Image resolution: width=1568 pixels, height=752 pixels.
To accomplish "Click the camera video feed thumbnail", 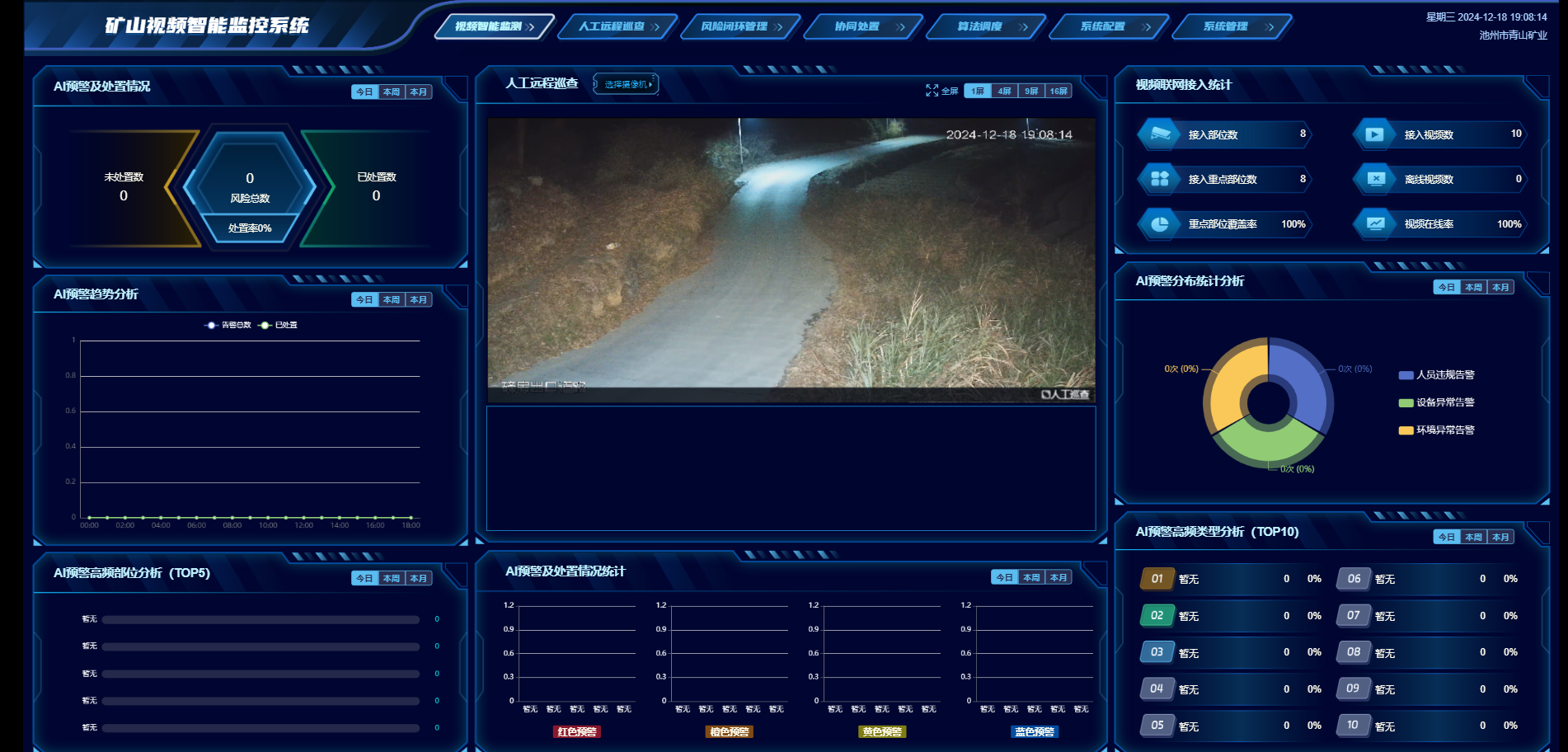I will tap(791, 261).
